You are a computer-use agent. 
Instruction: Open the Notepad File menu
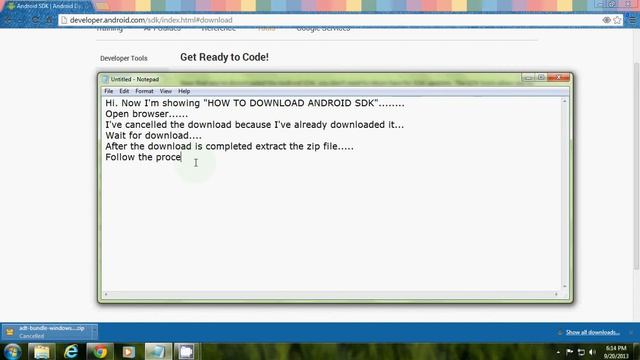(109, 91)
